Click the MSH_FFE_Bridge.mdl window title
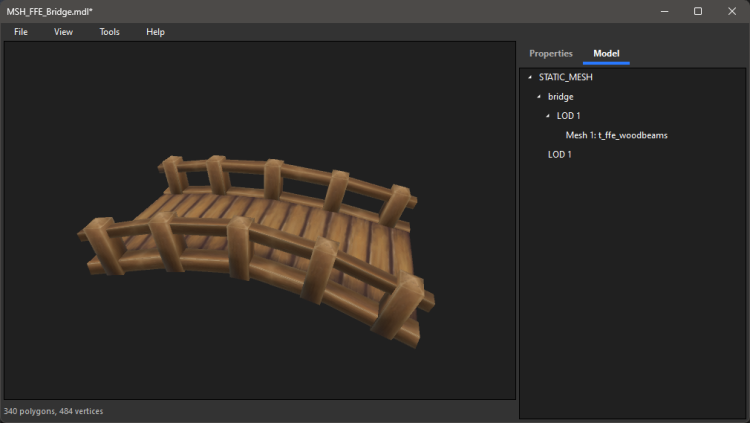Screen dimensions: 750x423 [50, 11]
